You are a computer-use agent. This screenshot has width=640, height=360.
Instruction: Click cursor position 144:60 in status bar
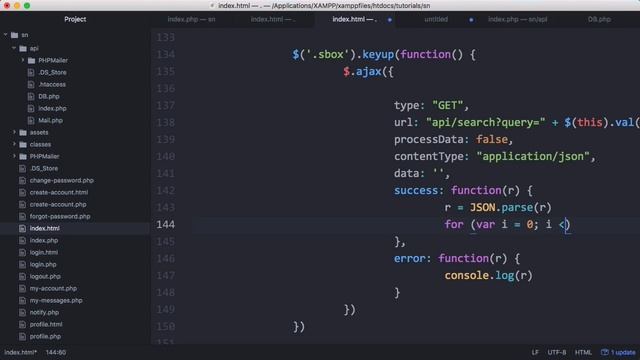56,352
